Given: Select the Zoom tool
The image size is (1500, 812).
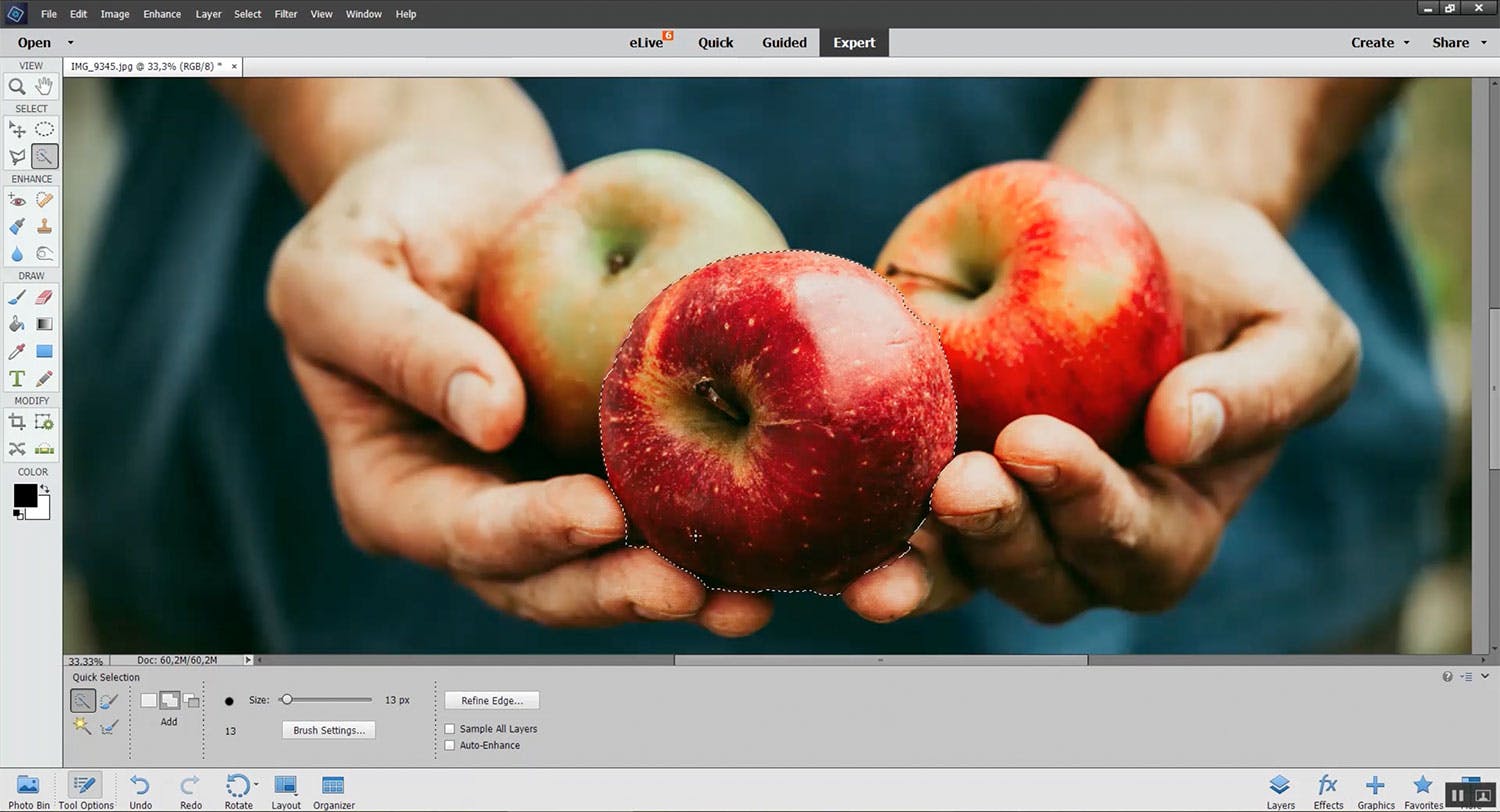Looking at the screenshot, I should [x=17, y=87].
